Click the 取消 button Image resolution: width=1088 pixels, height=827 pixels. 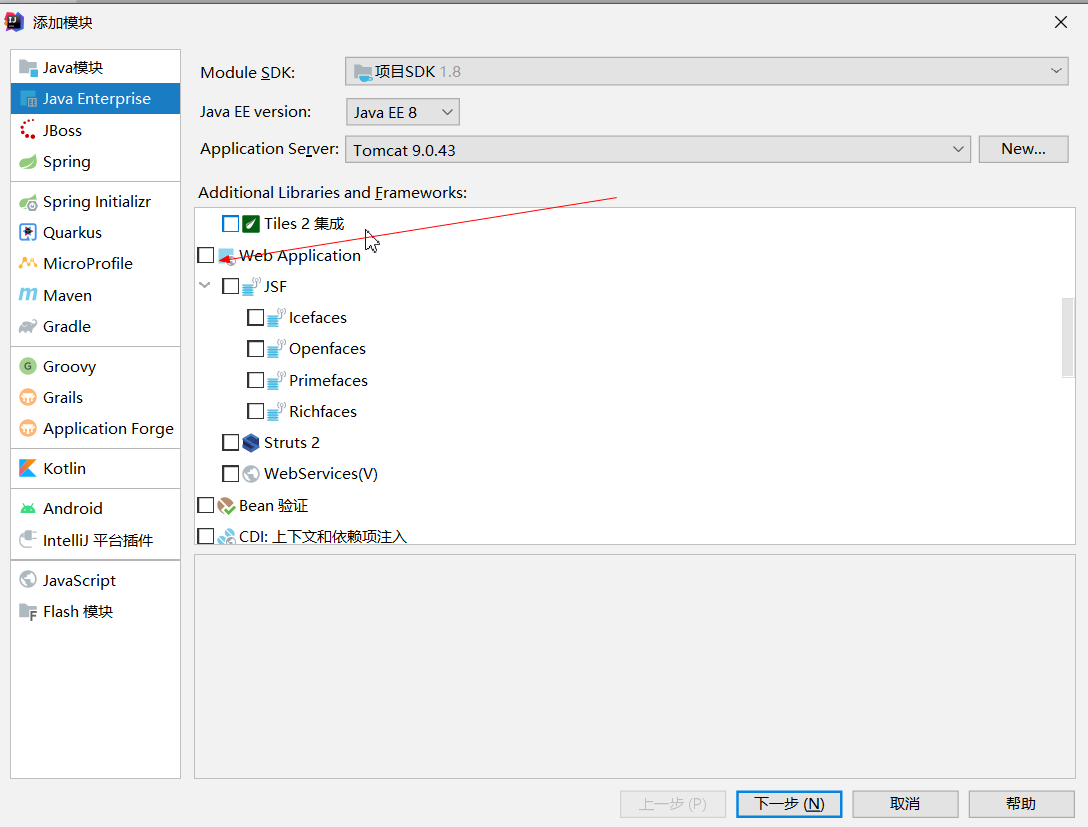[x=905, y=804]
